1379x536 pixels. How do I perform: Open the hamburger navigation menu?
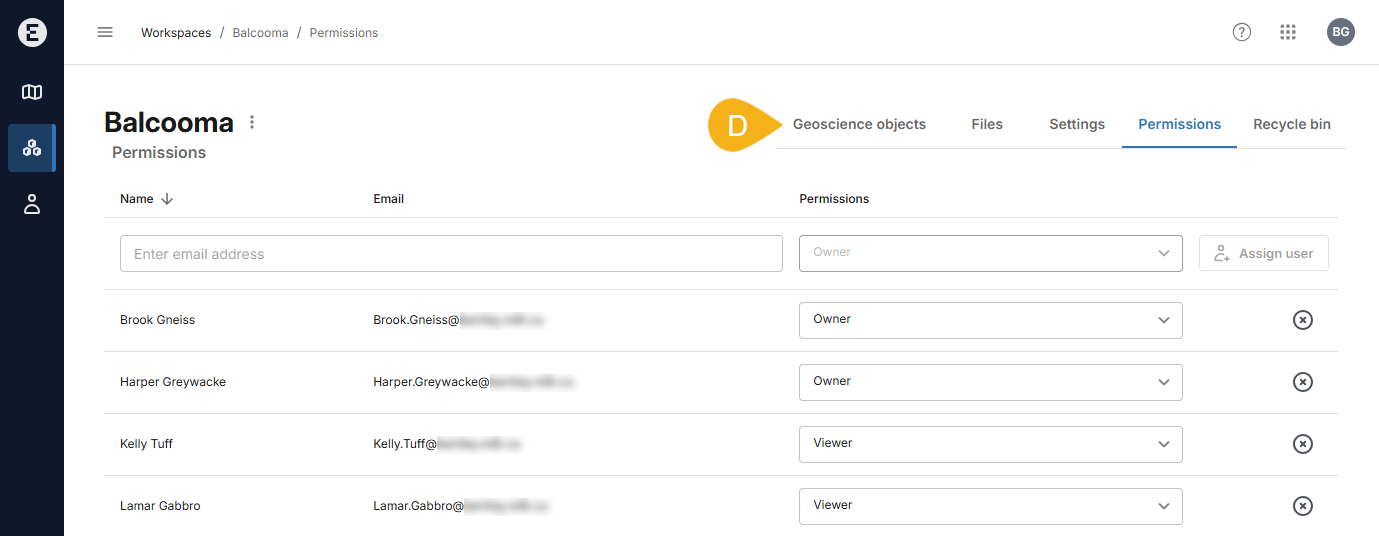(x=105, y=32)
